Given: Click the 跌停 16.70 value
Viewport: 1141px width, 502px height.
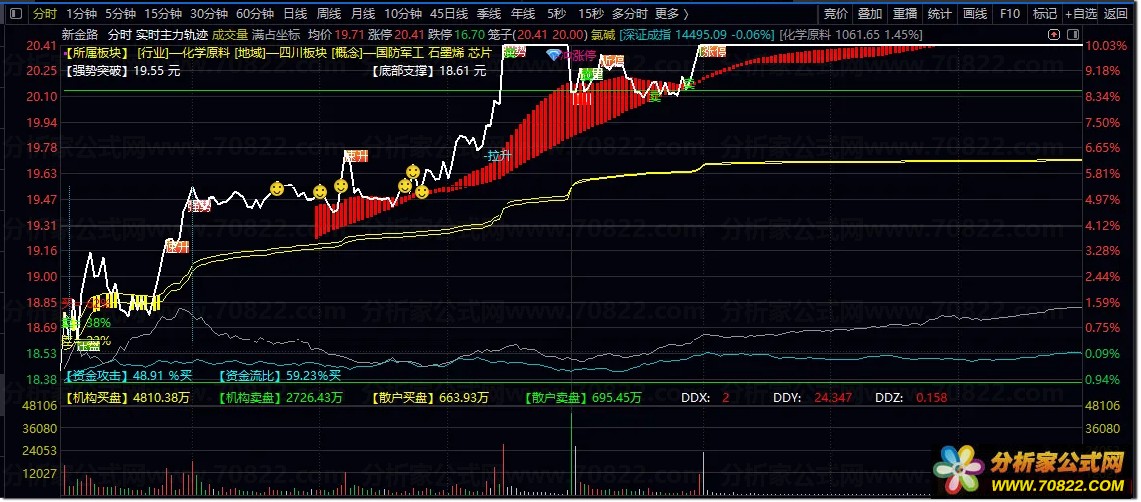Looking at the screenshot, I should pos(456,34).
